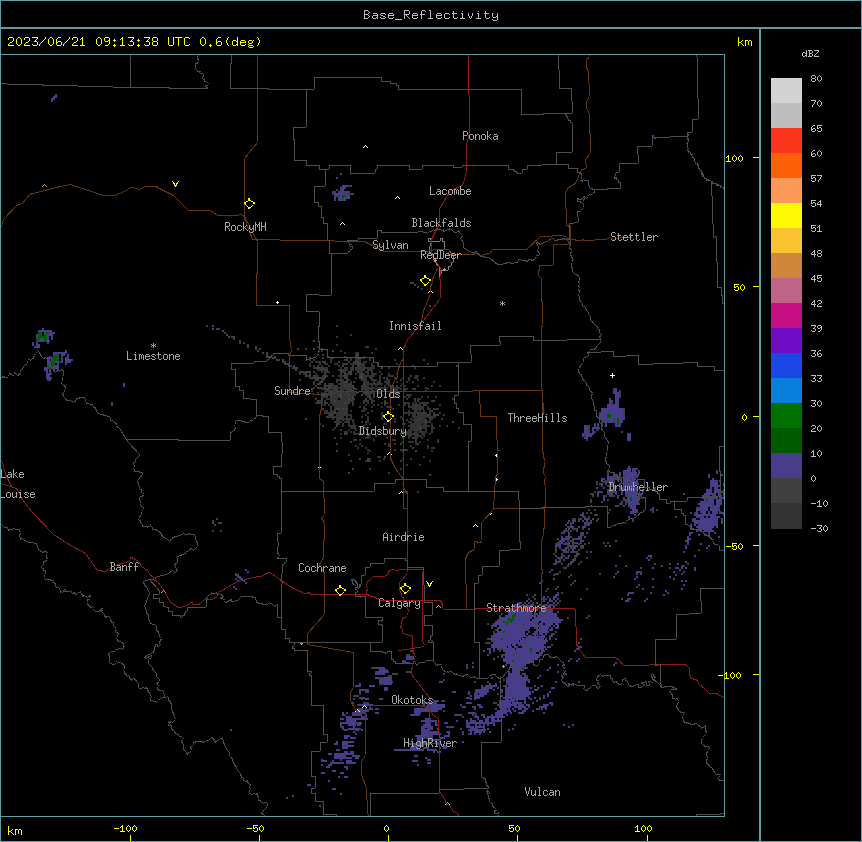Click the 39 dBZ purple legend swatch

point(786,341)
